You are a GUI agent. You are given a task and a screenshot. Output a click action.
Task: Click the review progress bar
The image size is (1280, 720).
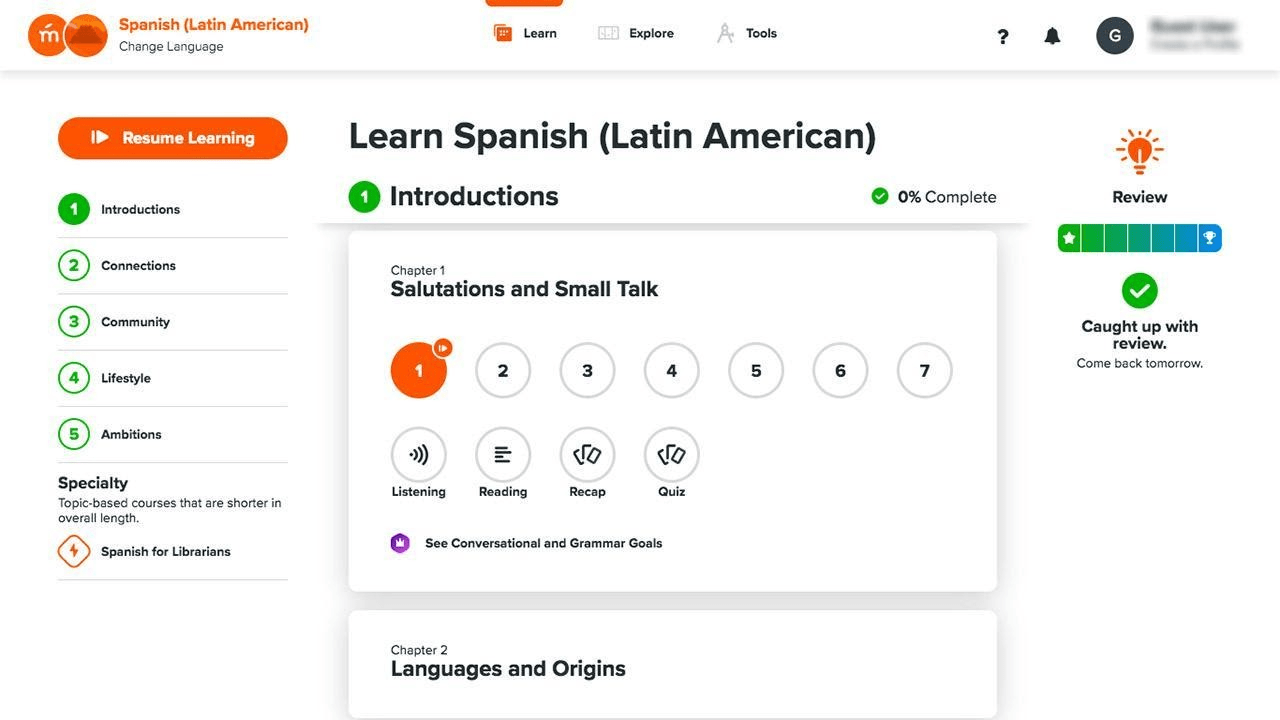point(1140,238)
